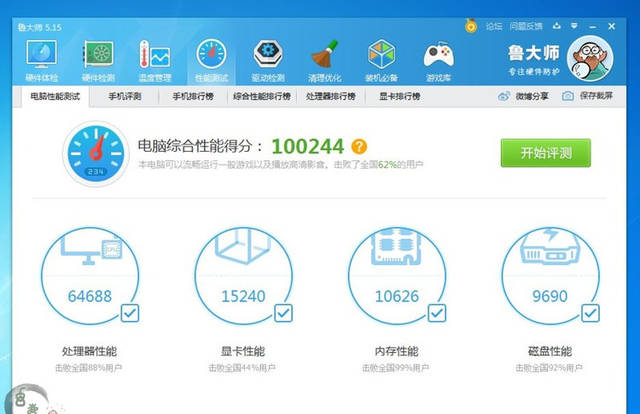Uncheck the 内存性能 test checkbox
The image size is (640, 414).
437,313
